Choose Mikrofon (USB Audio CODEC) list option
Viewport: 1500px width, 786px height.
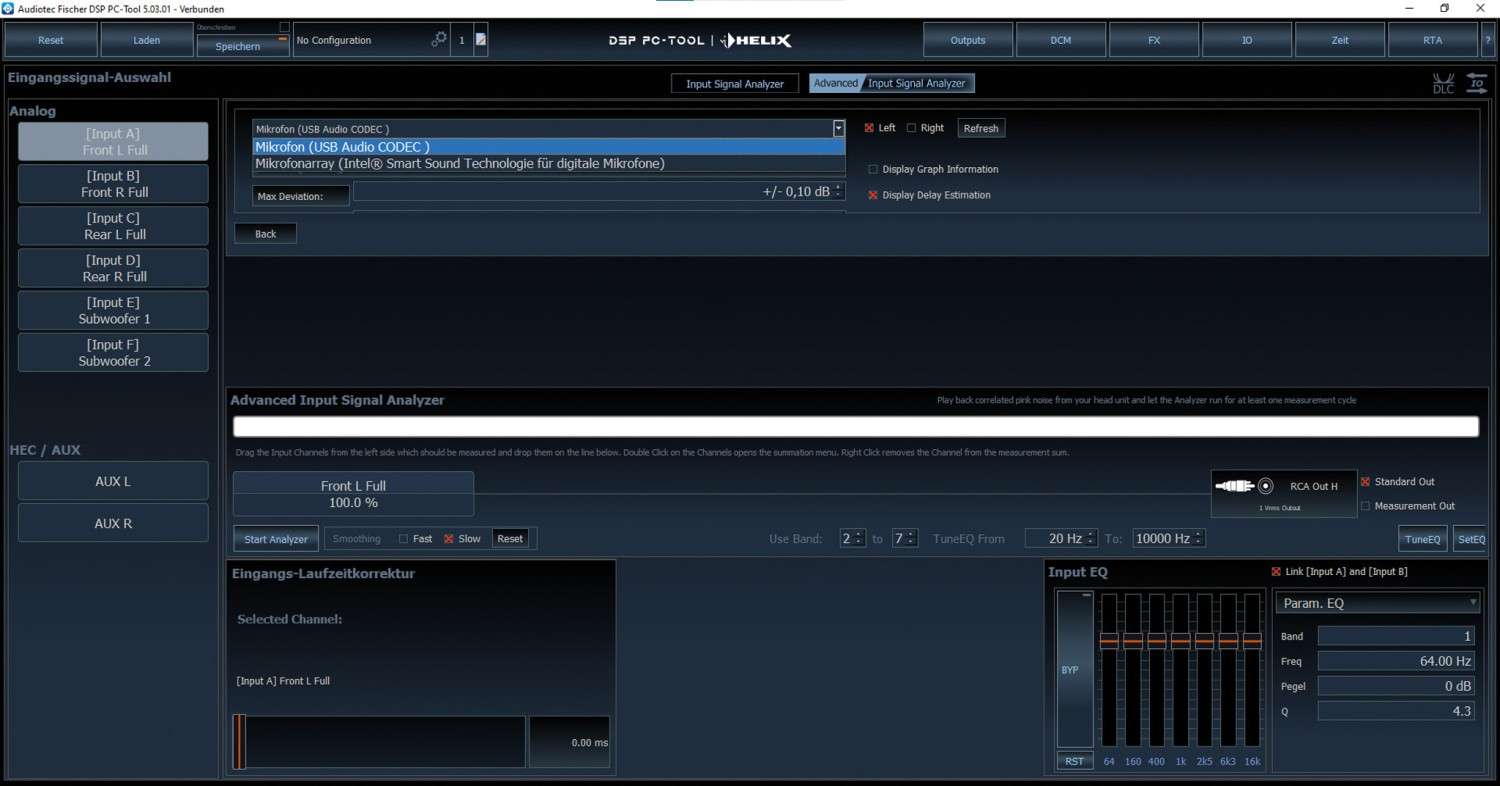point(549,147)
